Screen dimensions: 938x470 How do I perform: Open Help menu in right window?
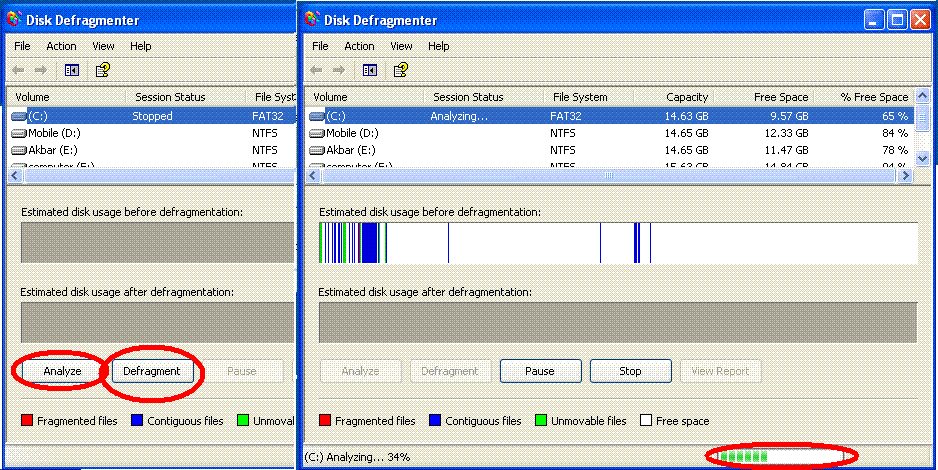pyautogui.click(x=438, y=46)
